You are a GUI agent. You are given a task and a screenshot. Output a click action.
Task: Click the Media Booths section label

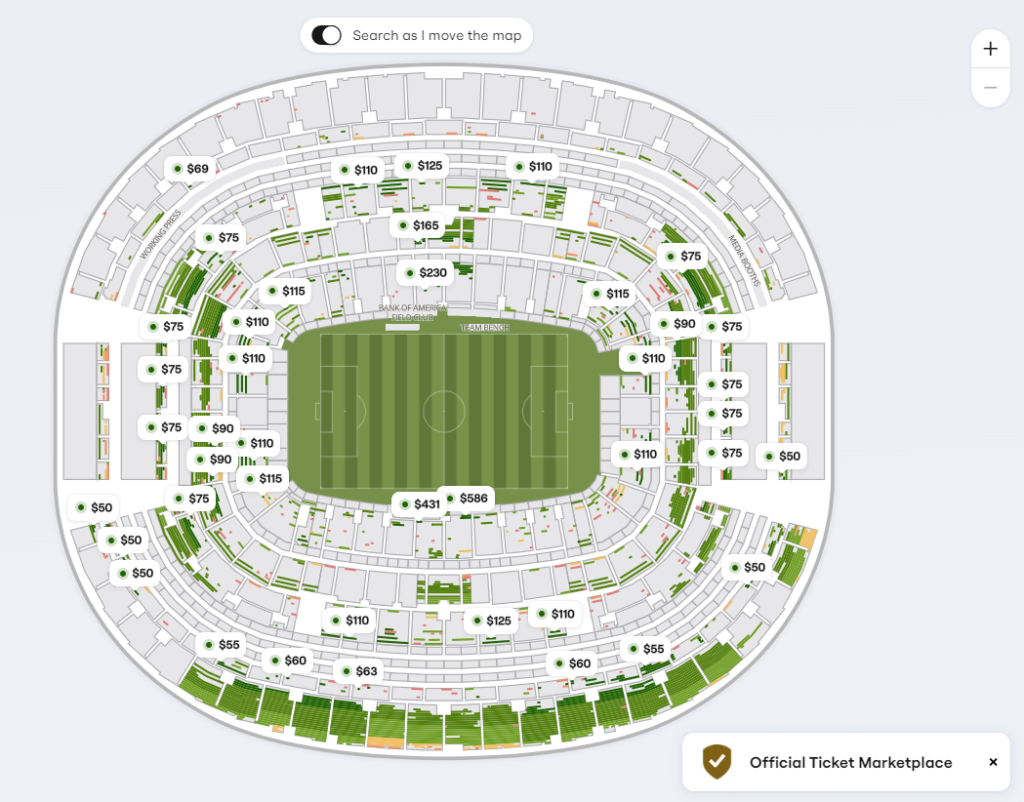744,261
